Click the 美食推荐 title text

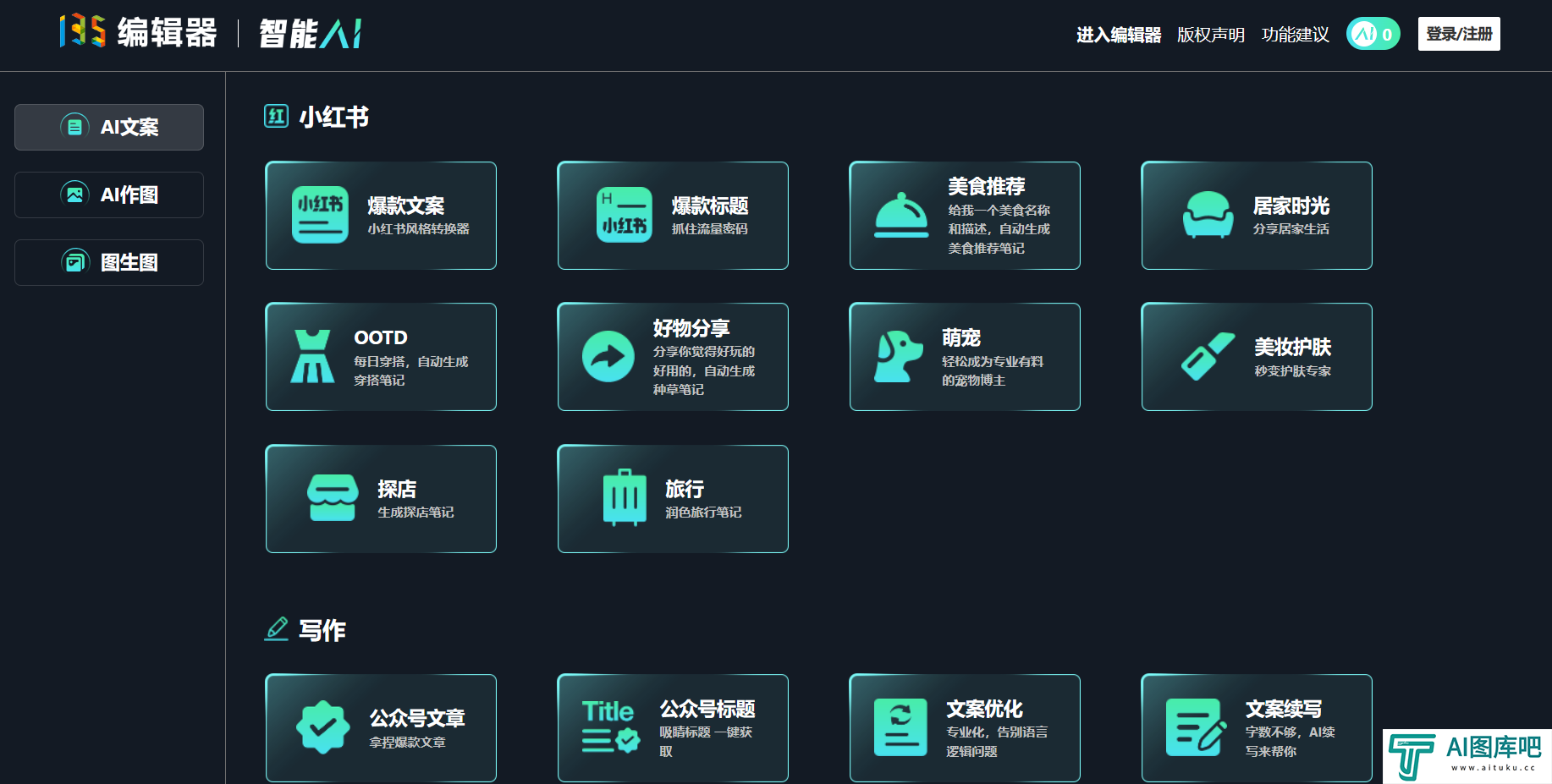click(986, 186)
